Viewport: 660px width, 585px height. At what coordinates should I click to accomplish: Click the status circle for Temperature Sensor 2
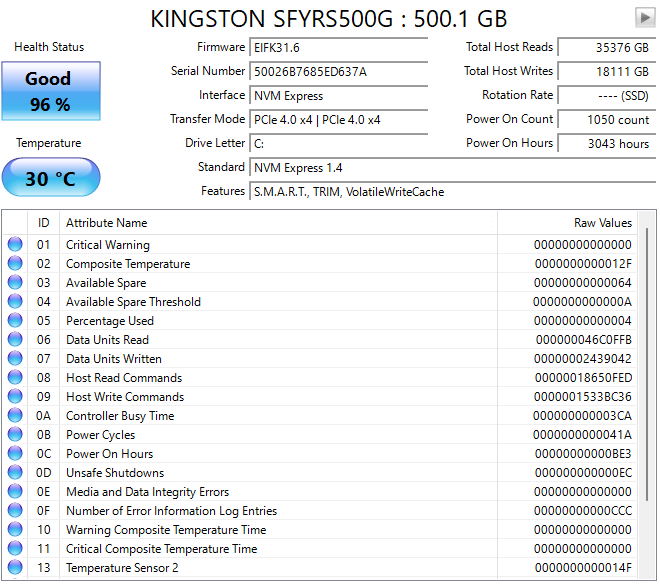point(15,567)
